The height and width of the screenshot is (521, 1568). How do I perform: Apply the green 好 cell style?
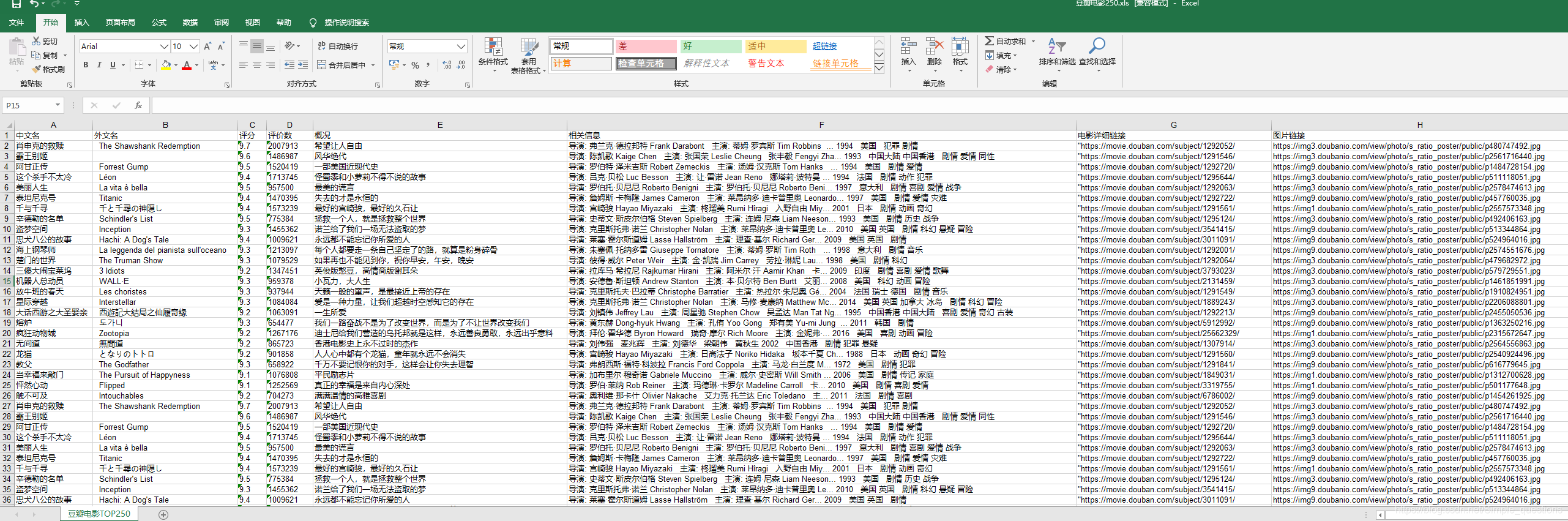tap(711, 47)
